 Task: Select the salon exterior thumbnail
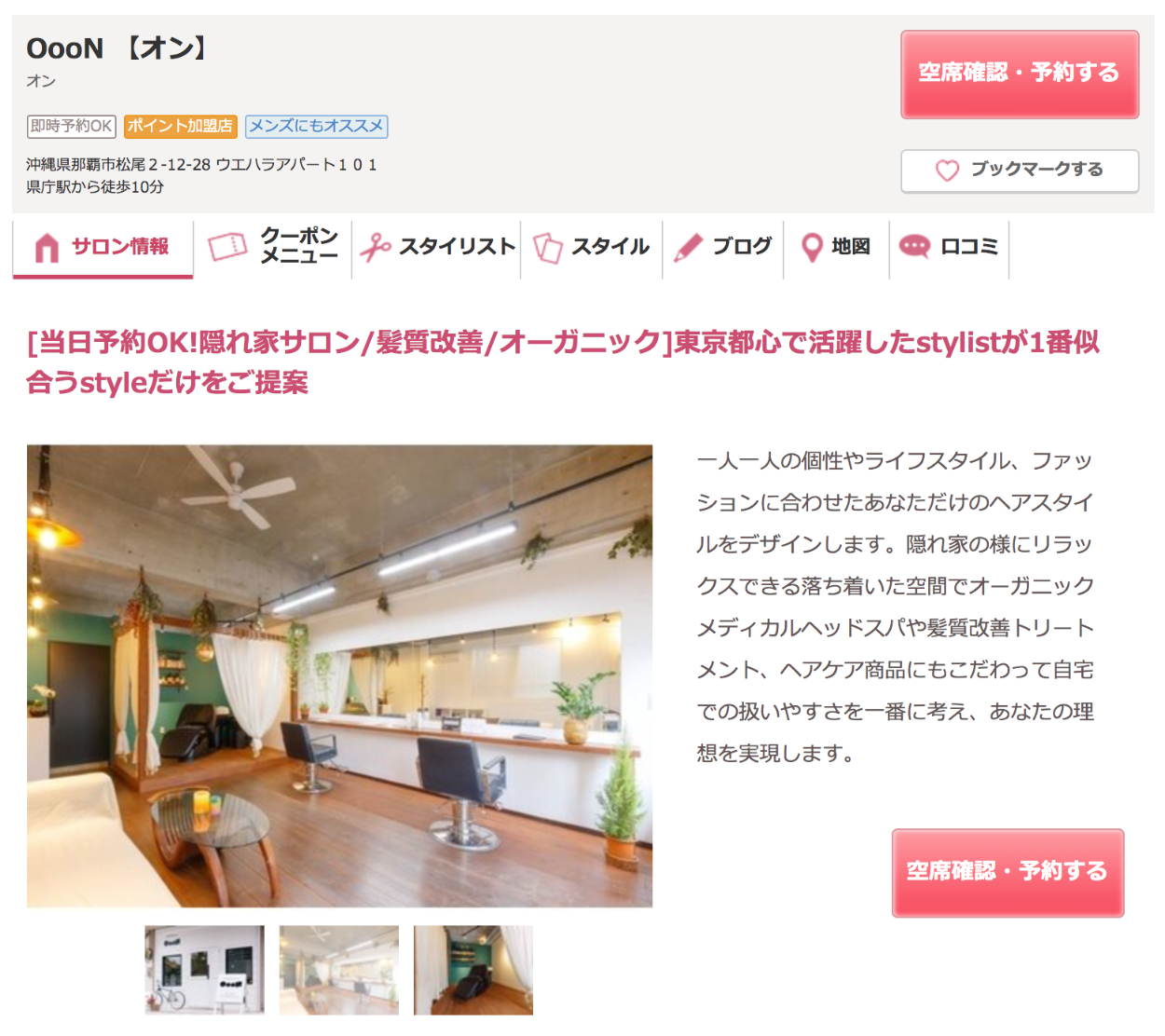click(x=205, y=970)
